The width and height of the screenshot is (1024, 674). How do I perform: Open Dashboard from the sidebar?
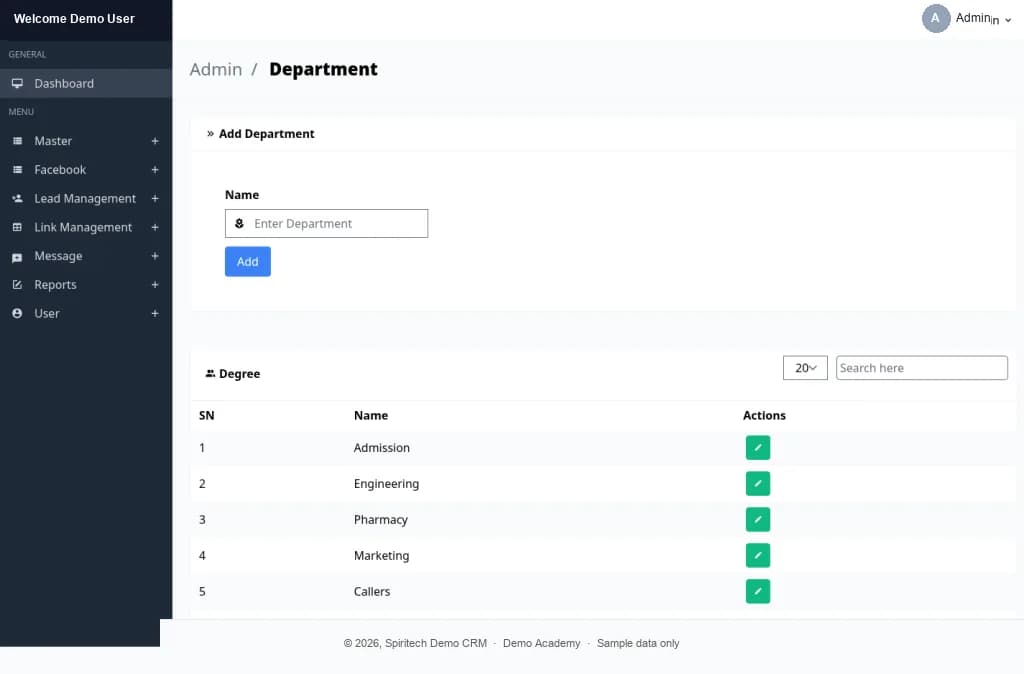click(86, 83)
